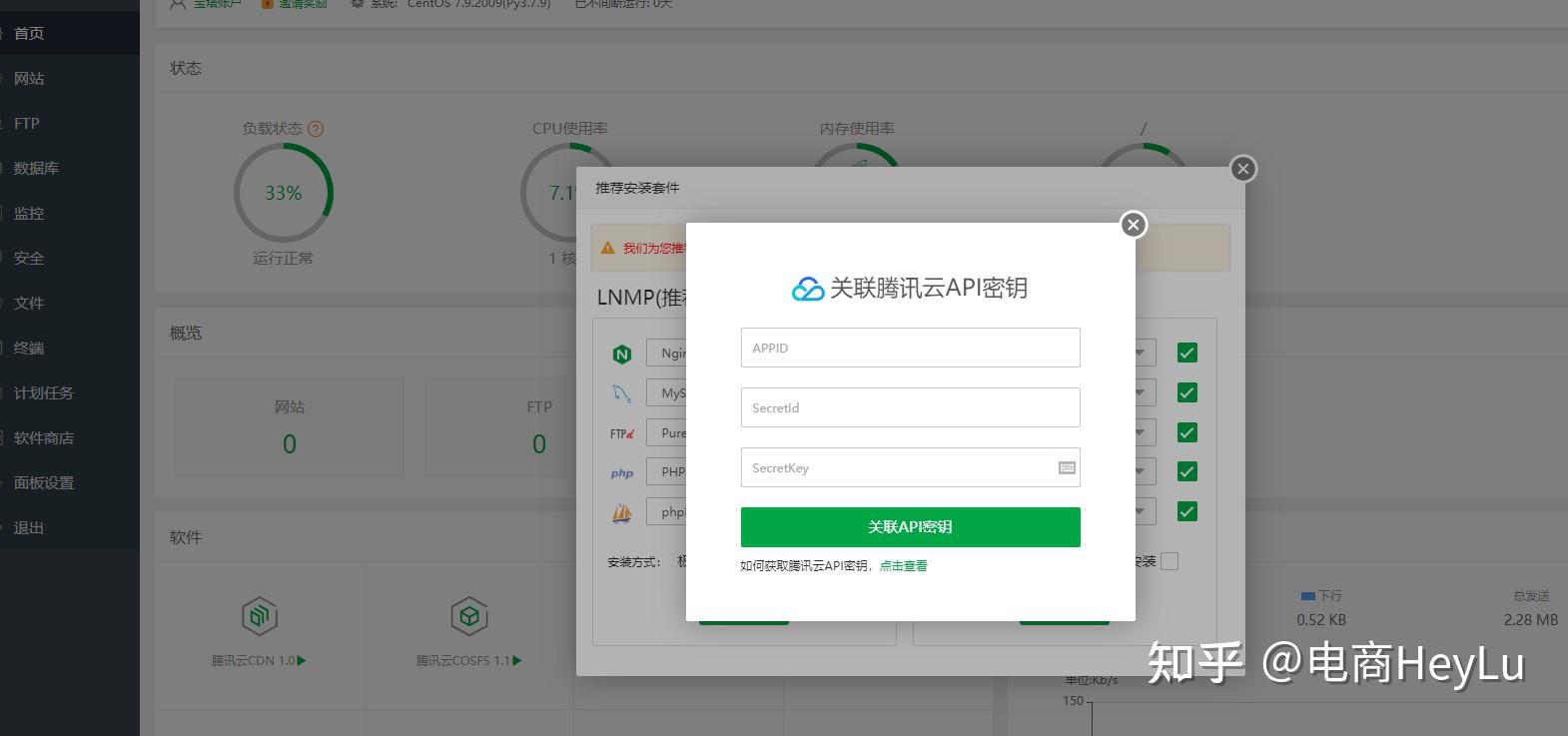Open FTP in the sidebar
Screen dimensions: 1568x736
click(70, 123)
